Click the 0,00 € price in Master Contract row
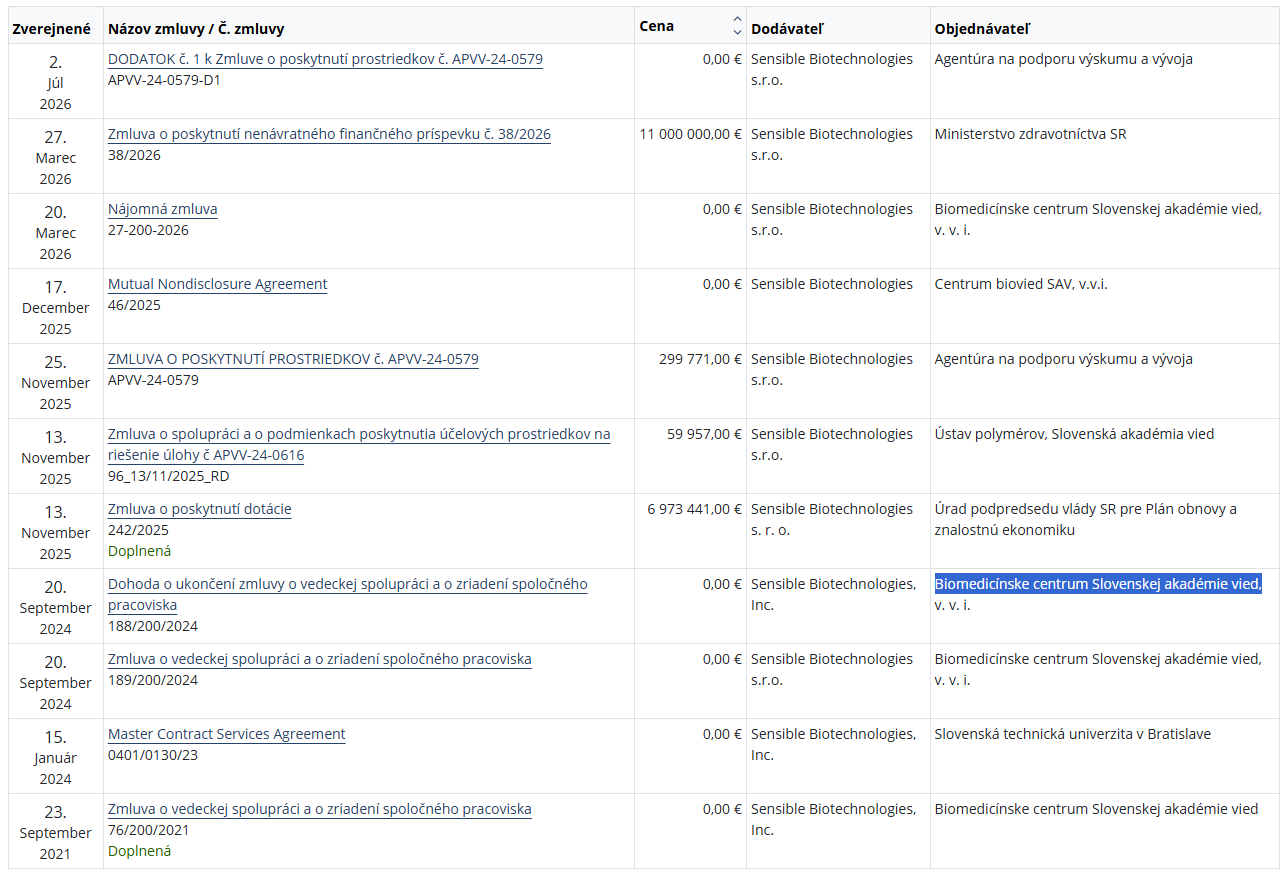 pos(722,734)
